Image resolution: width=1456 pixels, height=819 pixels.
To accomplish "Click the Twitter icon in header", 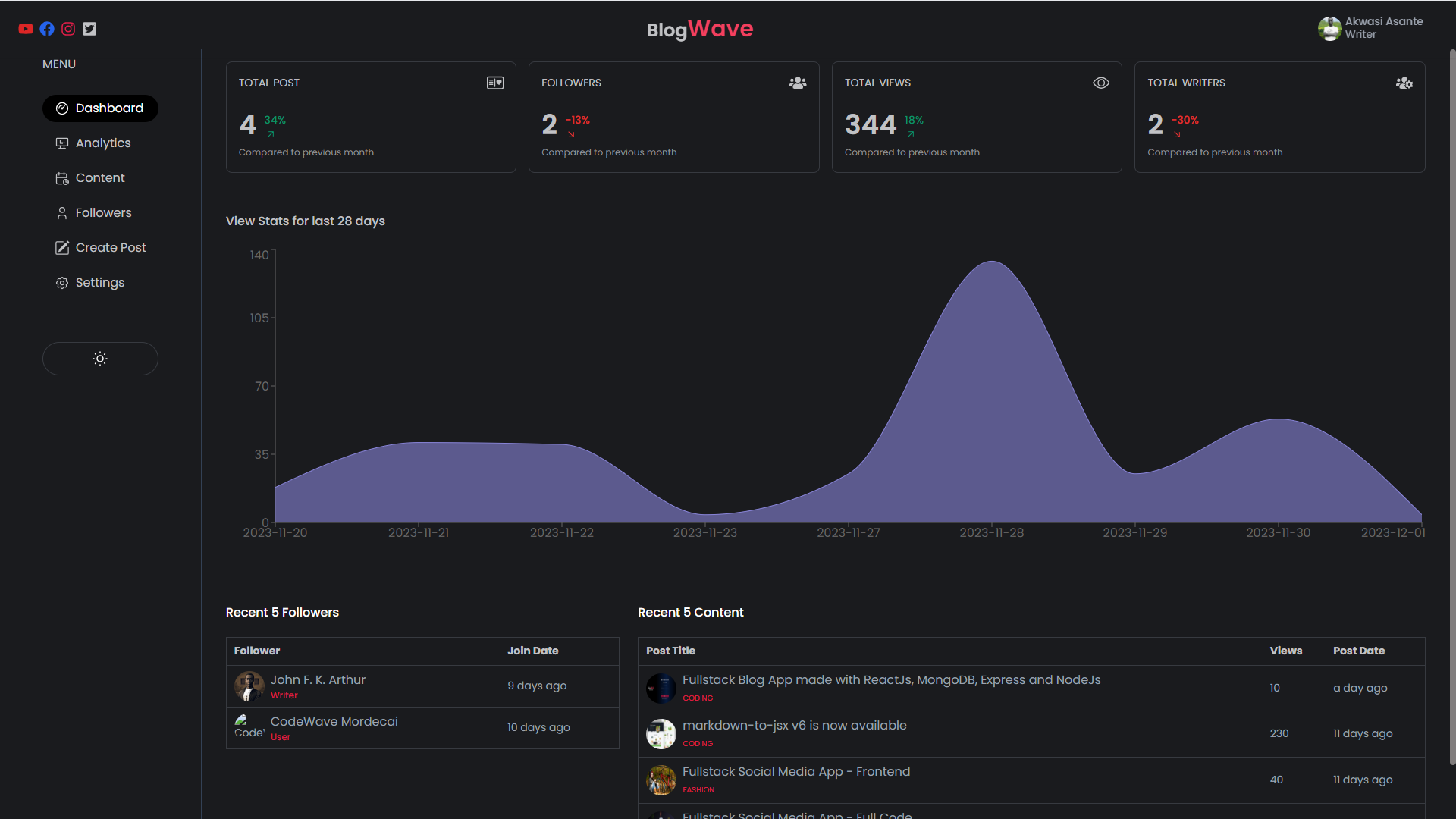I will click(89, 29).
